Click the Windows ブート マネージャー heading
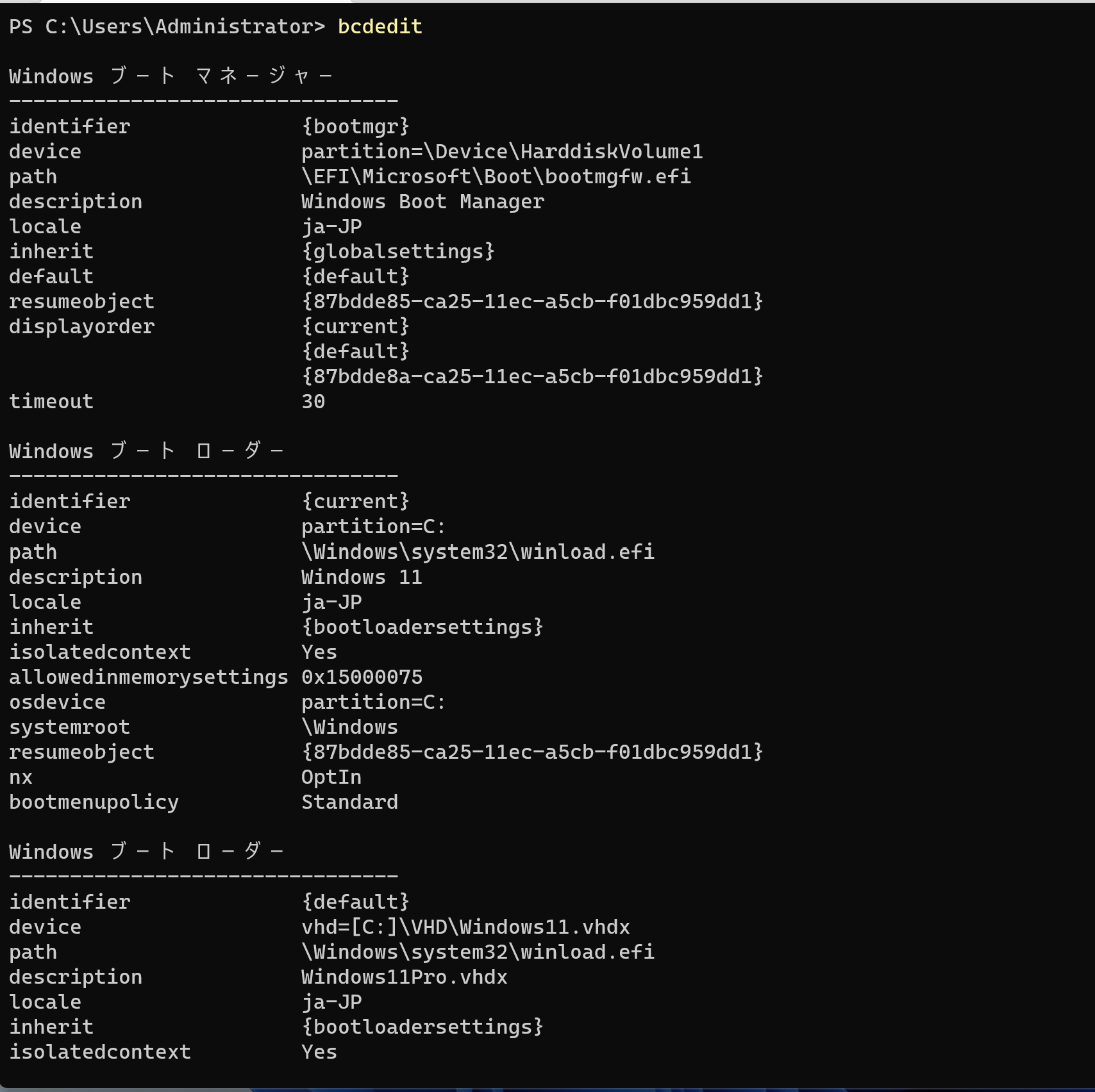The image size is (1095, 1092). click(171, 76)
